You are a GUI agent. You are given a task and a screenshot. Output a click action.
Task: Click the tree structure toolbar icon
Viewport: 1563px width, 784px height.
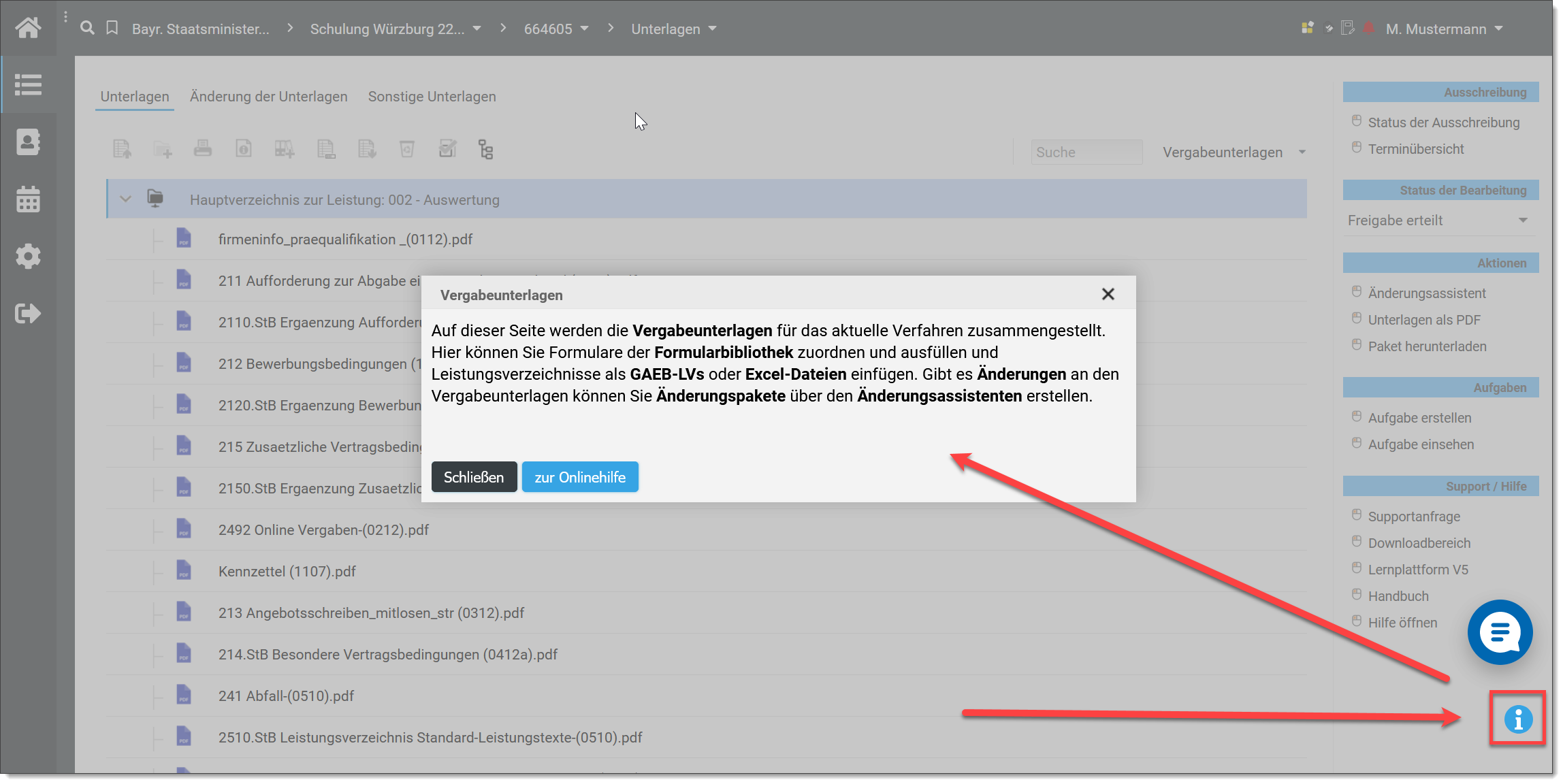click(485, 149)
